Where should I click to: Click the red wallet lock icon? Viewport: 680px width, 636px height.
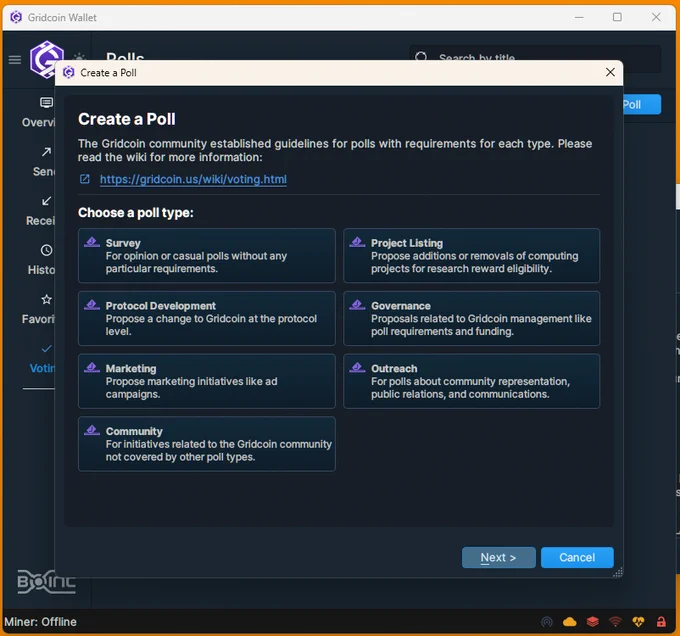pyautogui.click(x=661, y=622)
